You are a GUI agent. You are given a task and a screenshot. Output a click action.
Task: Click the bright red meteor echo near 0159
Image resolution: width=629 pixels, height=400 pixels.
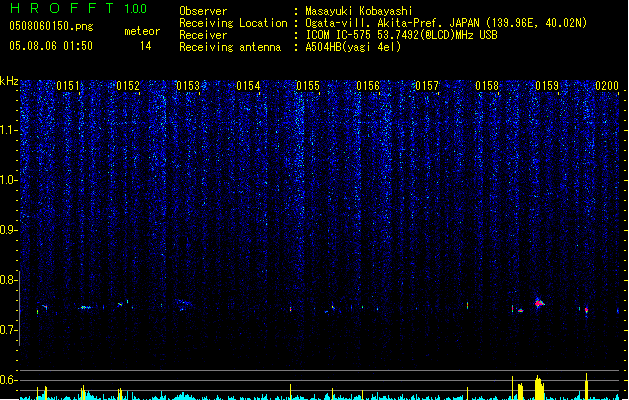click(539, 303)
